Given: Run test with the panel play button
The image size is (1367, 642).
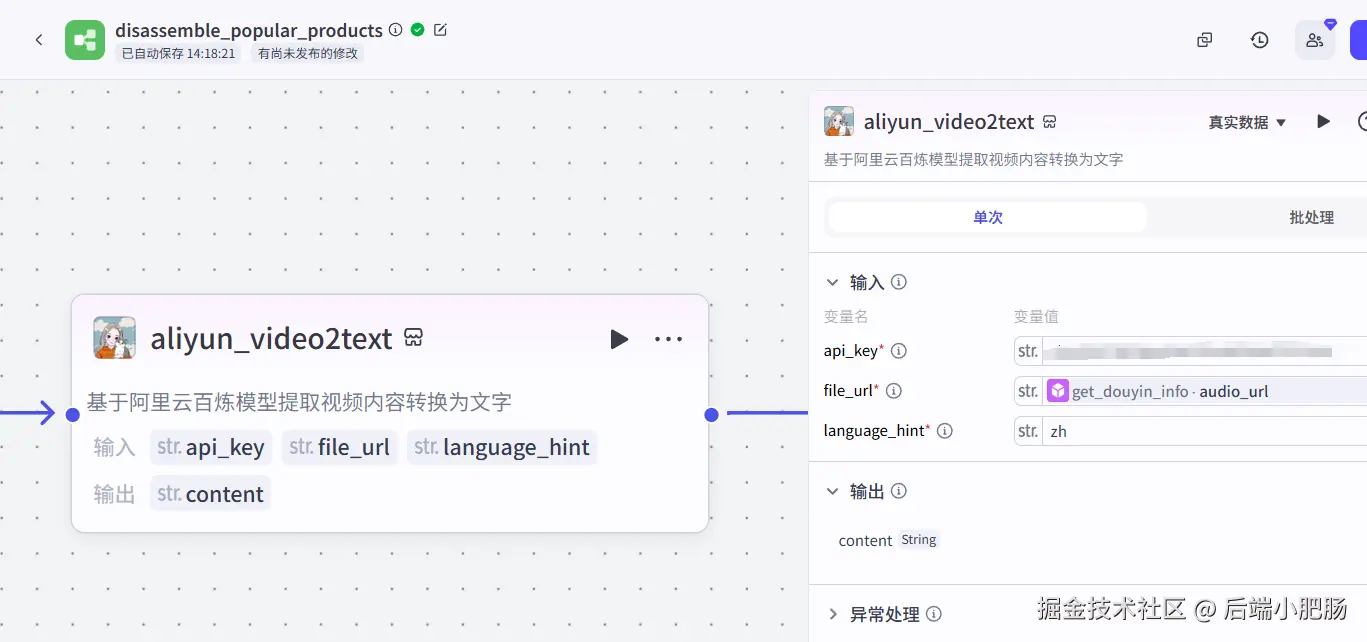Looking at the screenshot, I should coord(1323,121).
